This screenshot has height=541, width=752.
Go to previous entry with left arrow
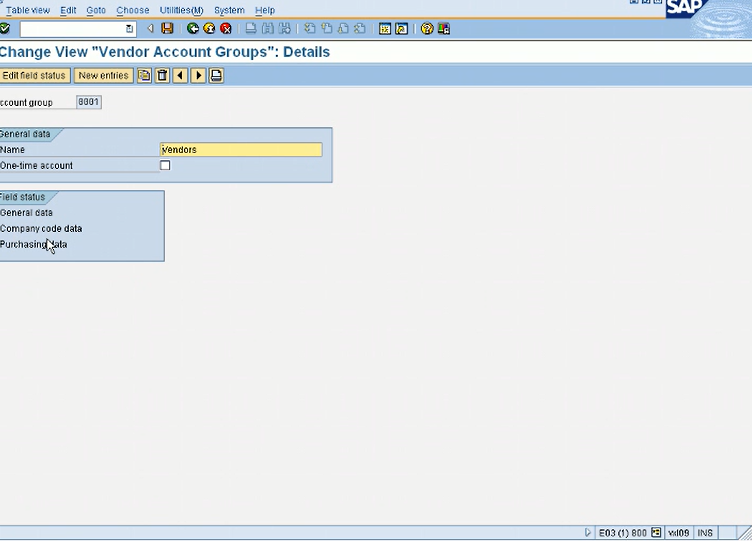180,76
